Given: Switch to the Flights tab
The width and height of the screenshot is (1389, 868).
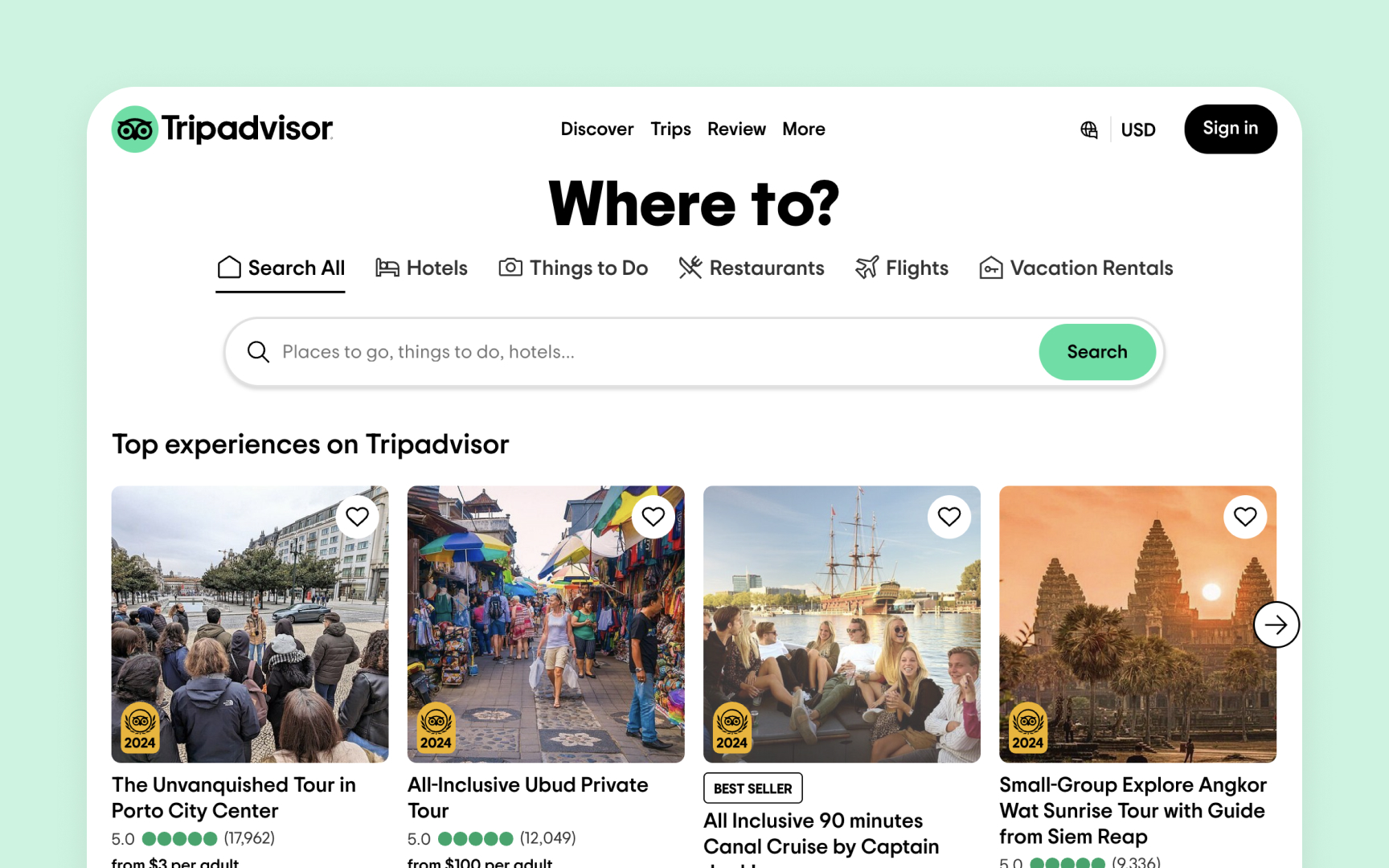Looking at the screenshot, I should click(902, 268).
